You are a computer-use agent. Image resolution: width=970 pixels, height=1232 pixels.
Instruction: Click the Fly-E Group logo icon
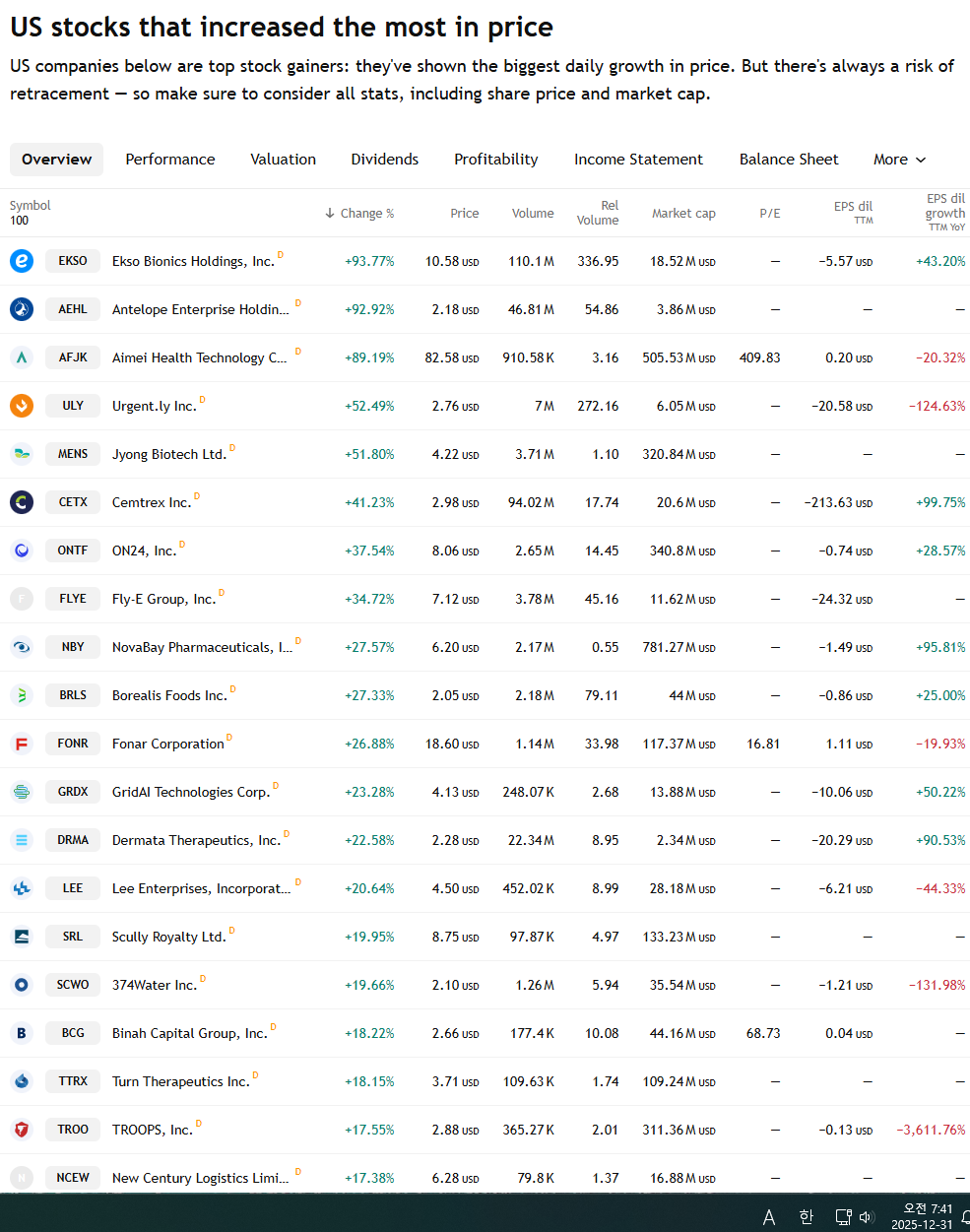coord(22,599)
